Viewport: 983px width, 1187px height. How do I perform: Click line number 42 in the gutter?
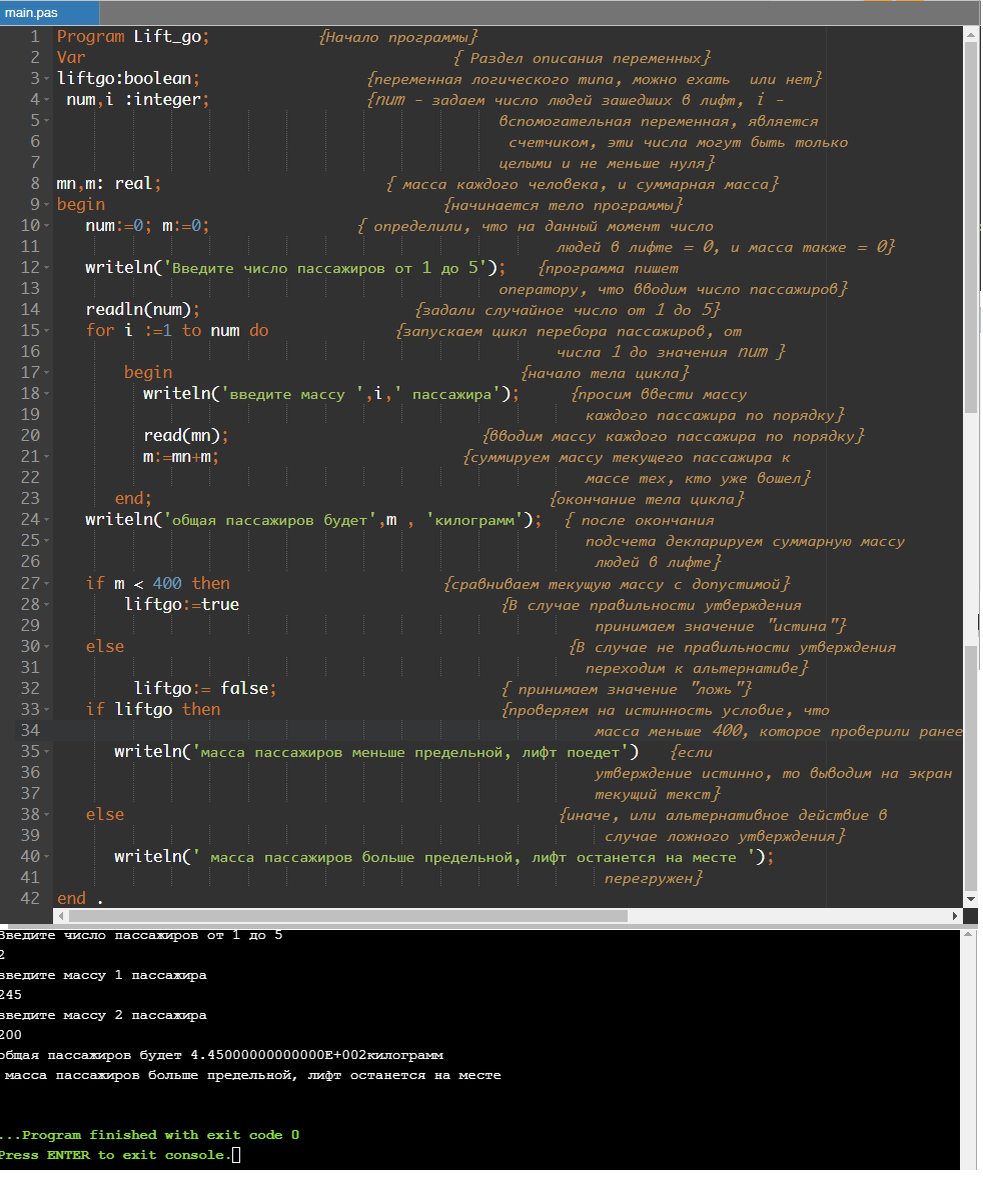(x=30, y=899)
